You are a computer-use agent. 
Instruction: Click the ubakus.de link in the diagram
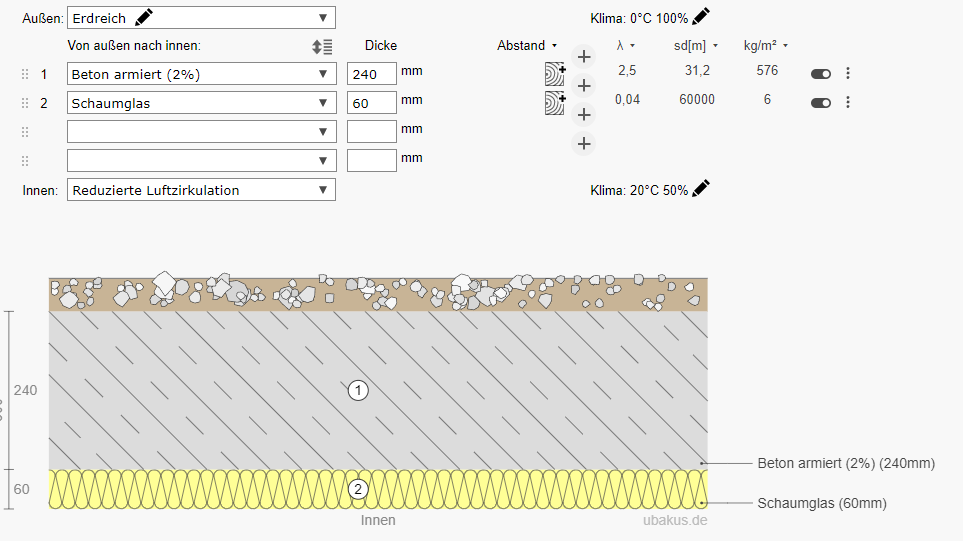(674, 520)
